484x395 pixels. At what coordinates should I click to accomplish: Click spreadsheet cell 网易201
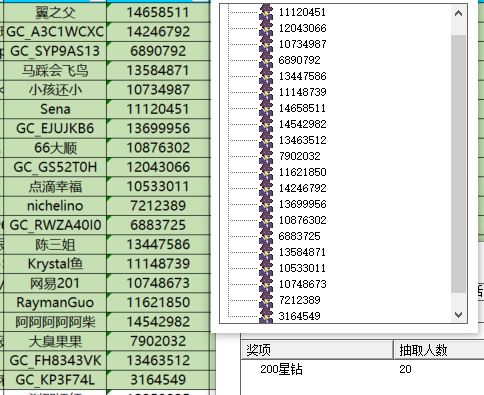coord(55,283)
